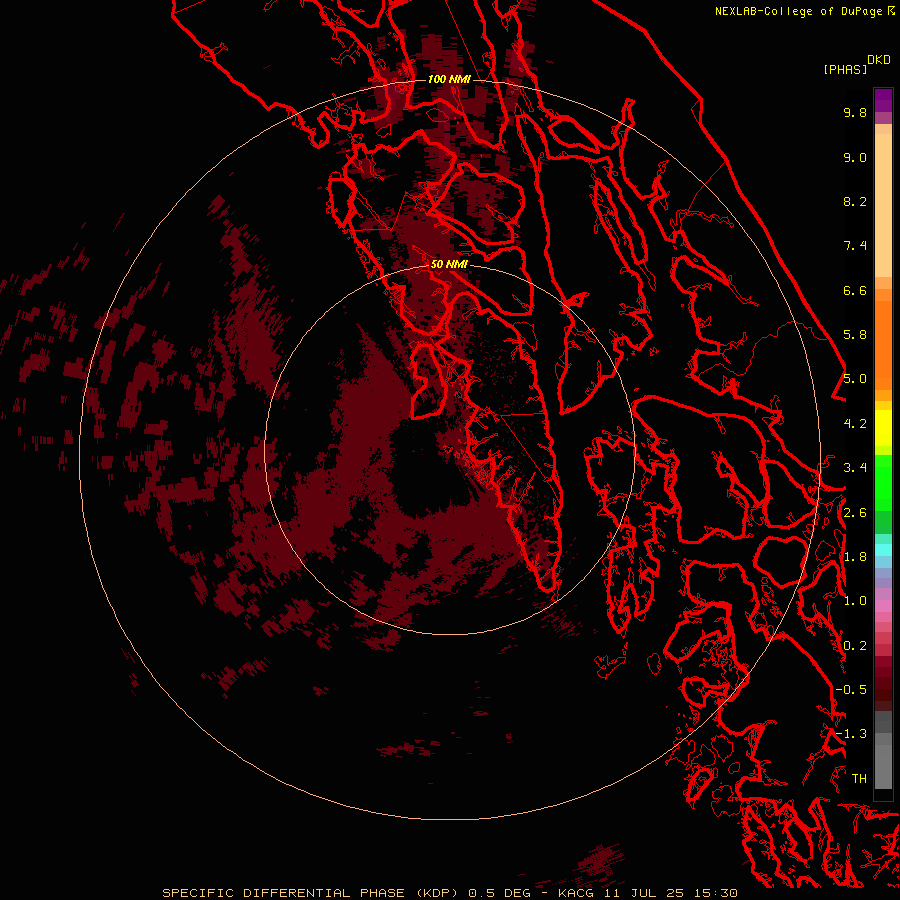Click the 5.8 legend value
Screen dimensions: 900x900
(855, 335)
